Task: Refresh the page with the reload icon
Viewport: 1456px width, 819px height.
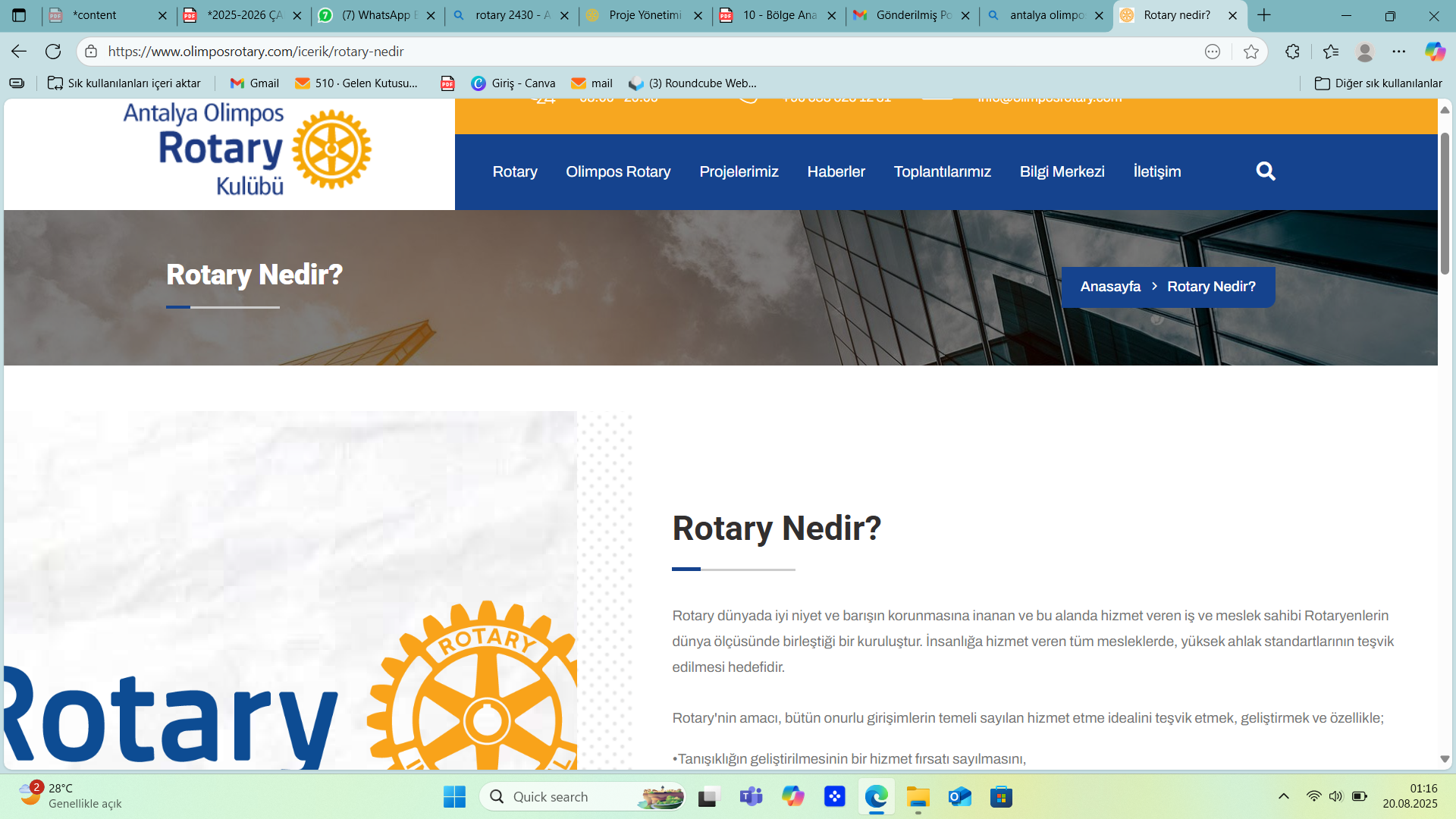Action: coord(53,52)
